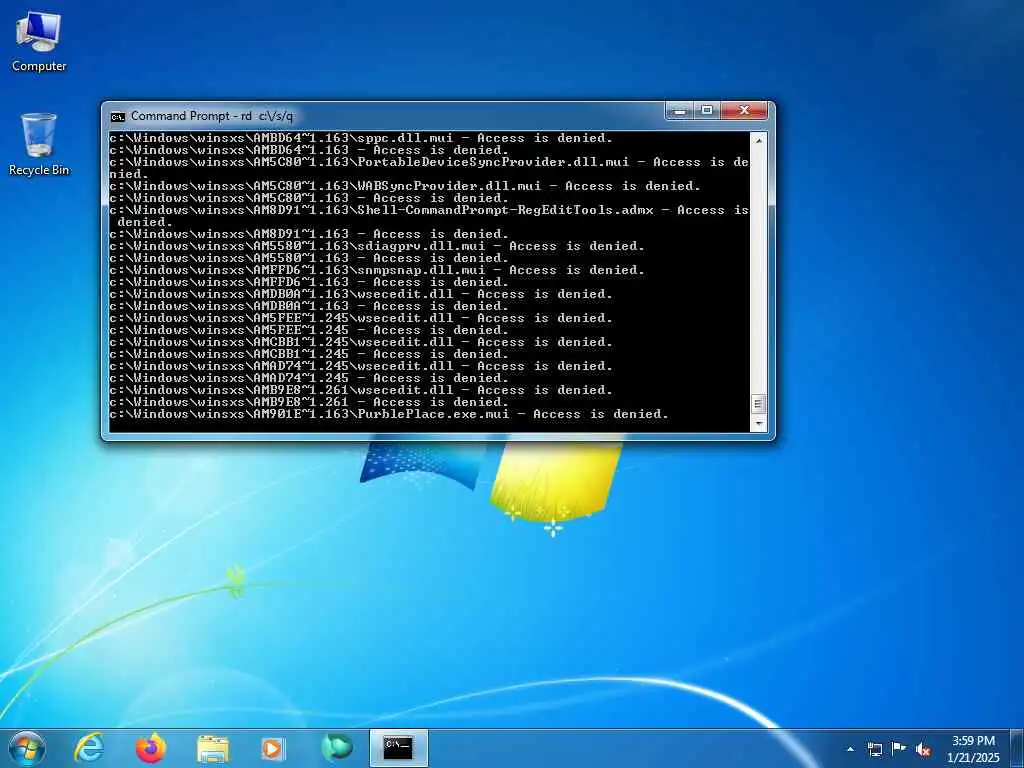Close the Command Prompt window
Viewport: 1024px width, 768px height.
(744, 111)
